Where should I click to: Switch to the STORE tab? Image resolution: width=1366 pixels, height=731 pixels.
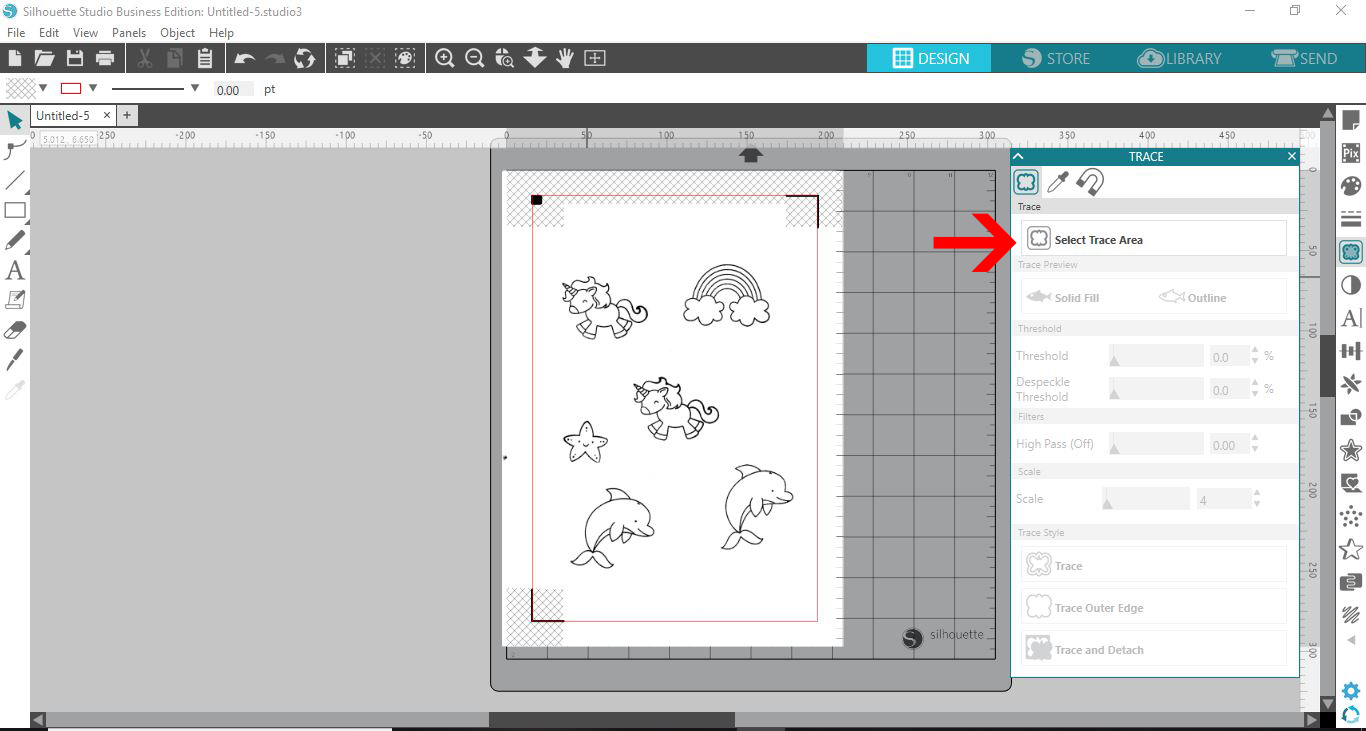click(x=1055, y=58)
